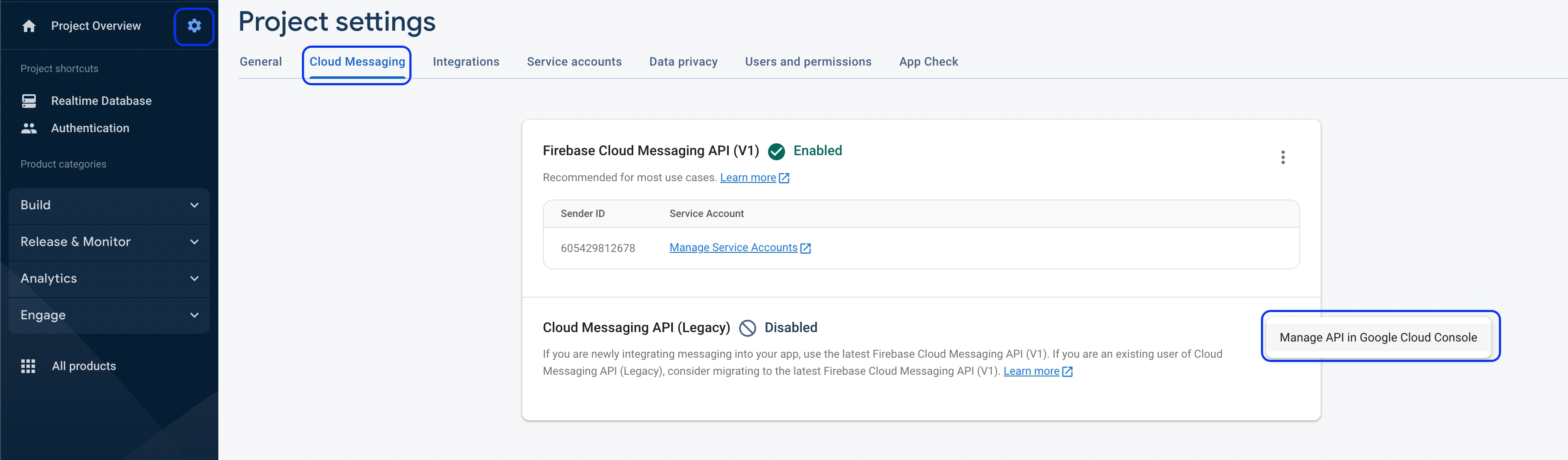
Task: Open Realtime Database icon in shortcuts
Action: click(29, 100)
